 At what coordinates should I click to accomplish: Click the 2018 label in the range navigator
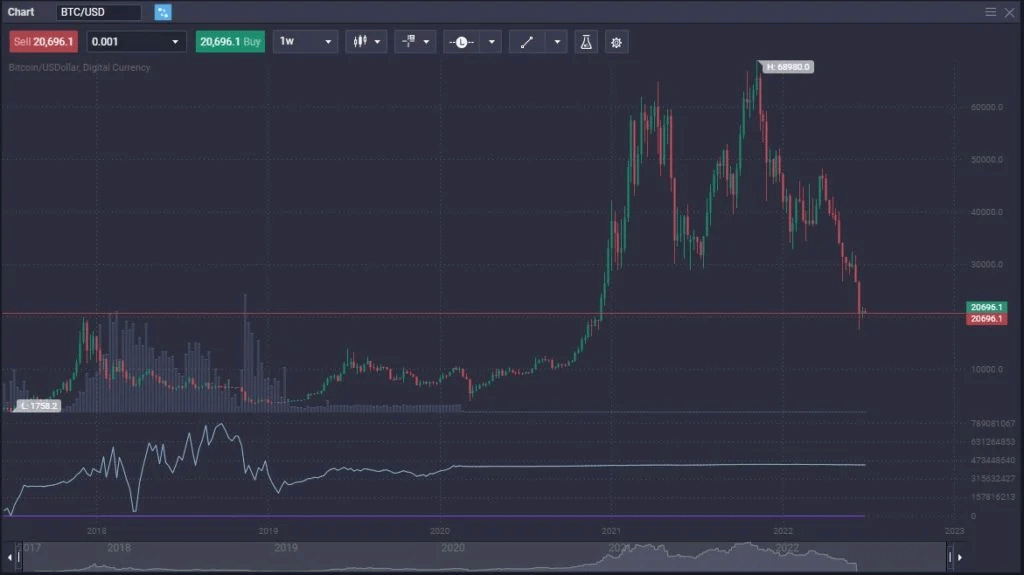click(119, 548)
